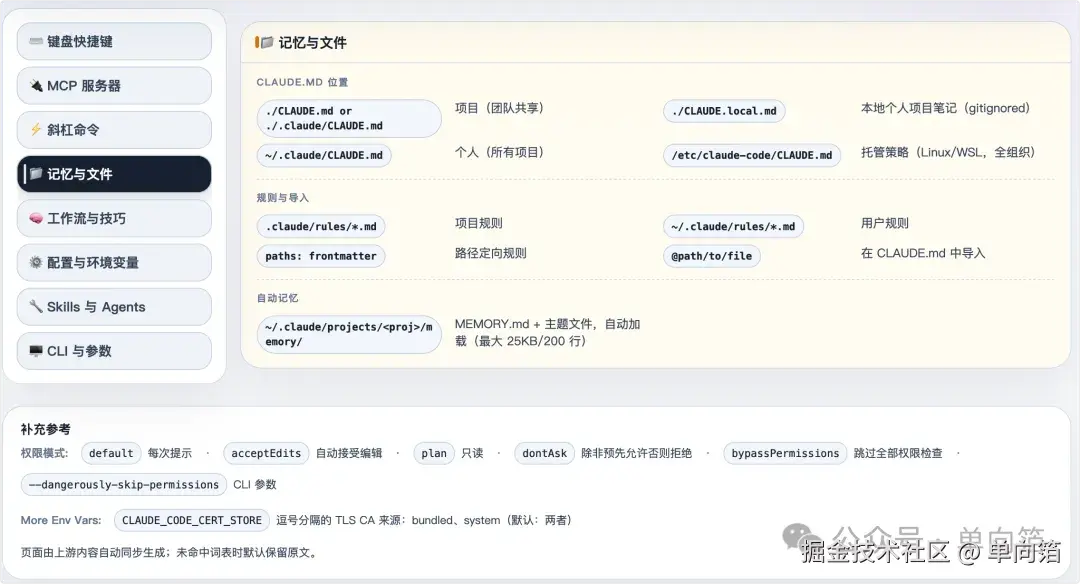The height and width of the screenshot is (584, 1080).
Task: Click the 除非预先允许否则拒绝 text
Action: coord(636,453)
